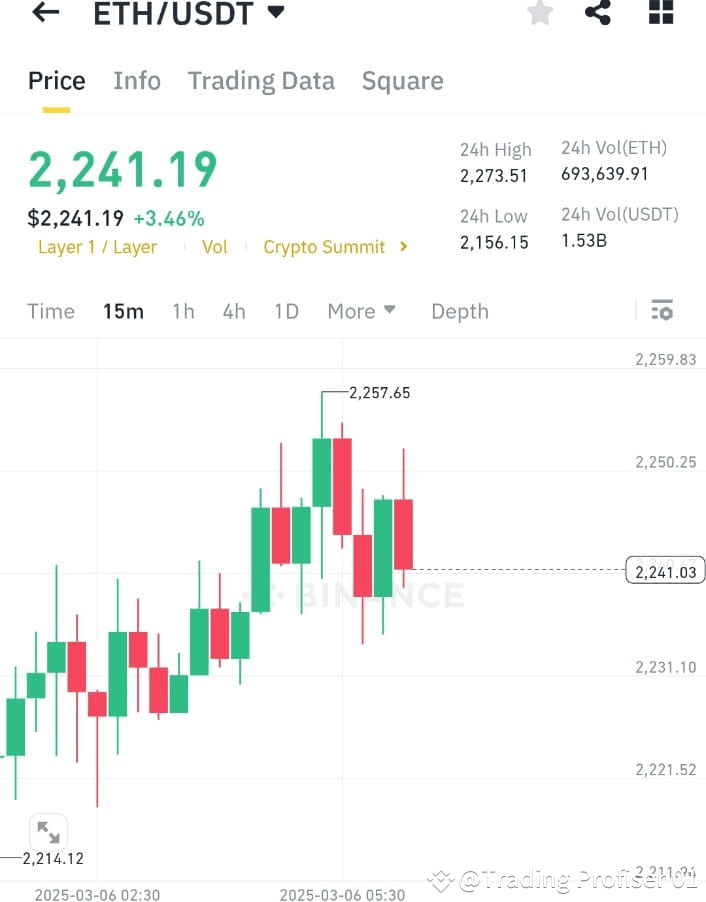Screen dimensions: 706x902
Task: View the Info section
Action: click(x=137, y=80)
